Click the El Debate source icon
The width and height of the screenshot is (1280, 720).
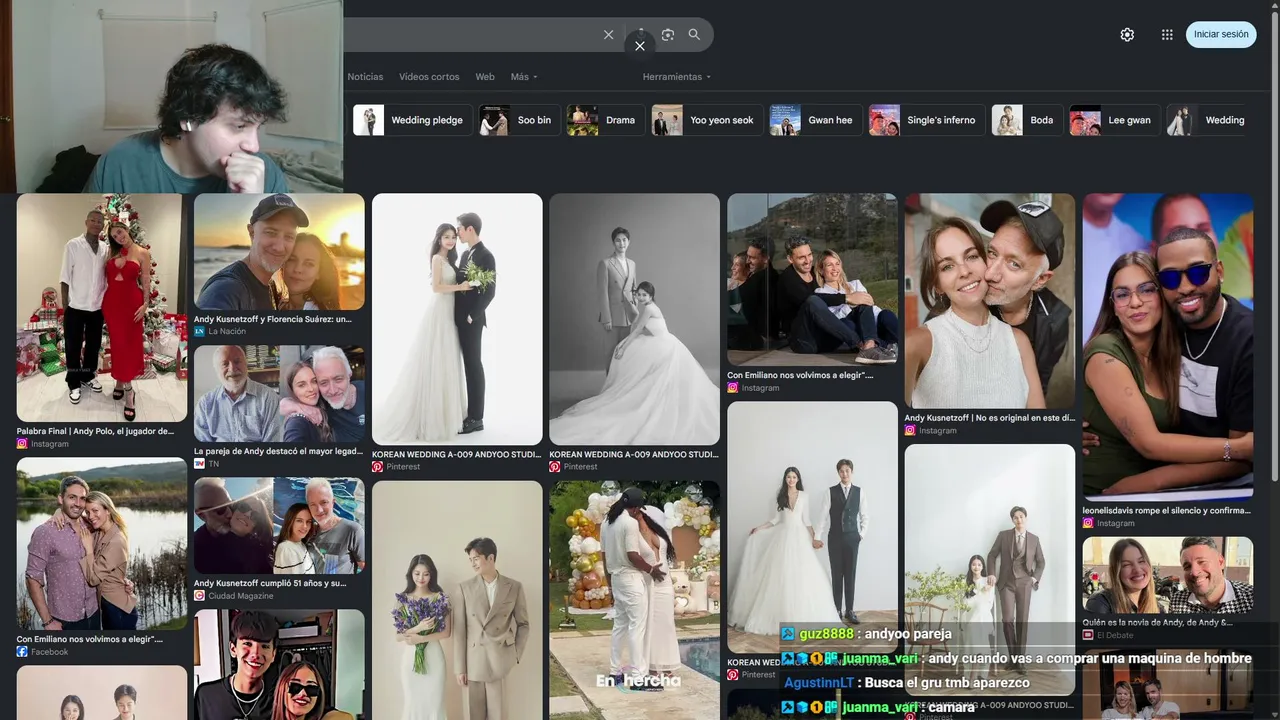(1088, 635)
